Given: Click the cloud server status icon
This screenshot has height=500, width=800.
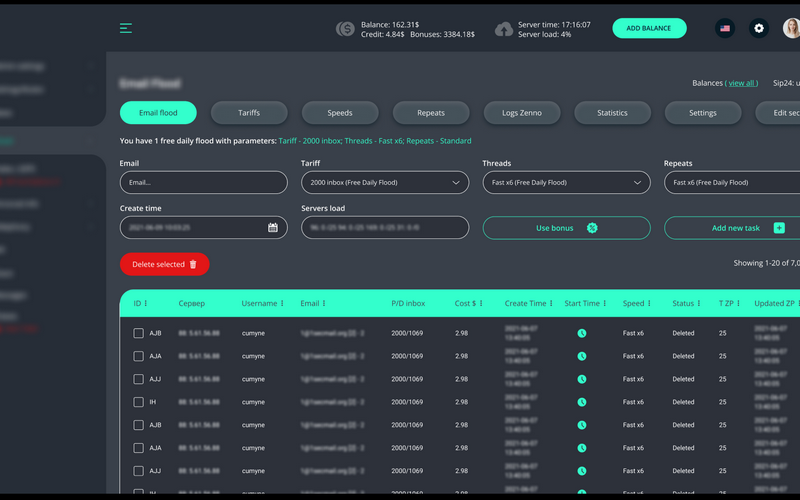Looking at the screenshot, I should [504, 29].
